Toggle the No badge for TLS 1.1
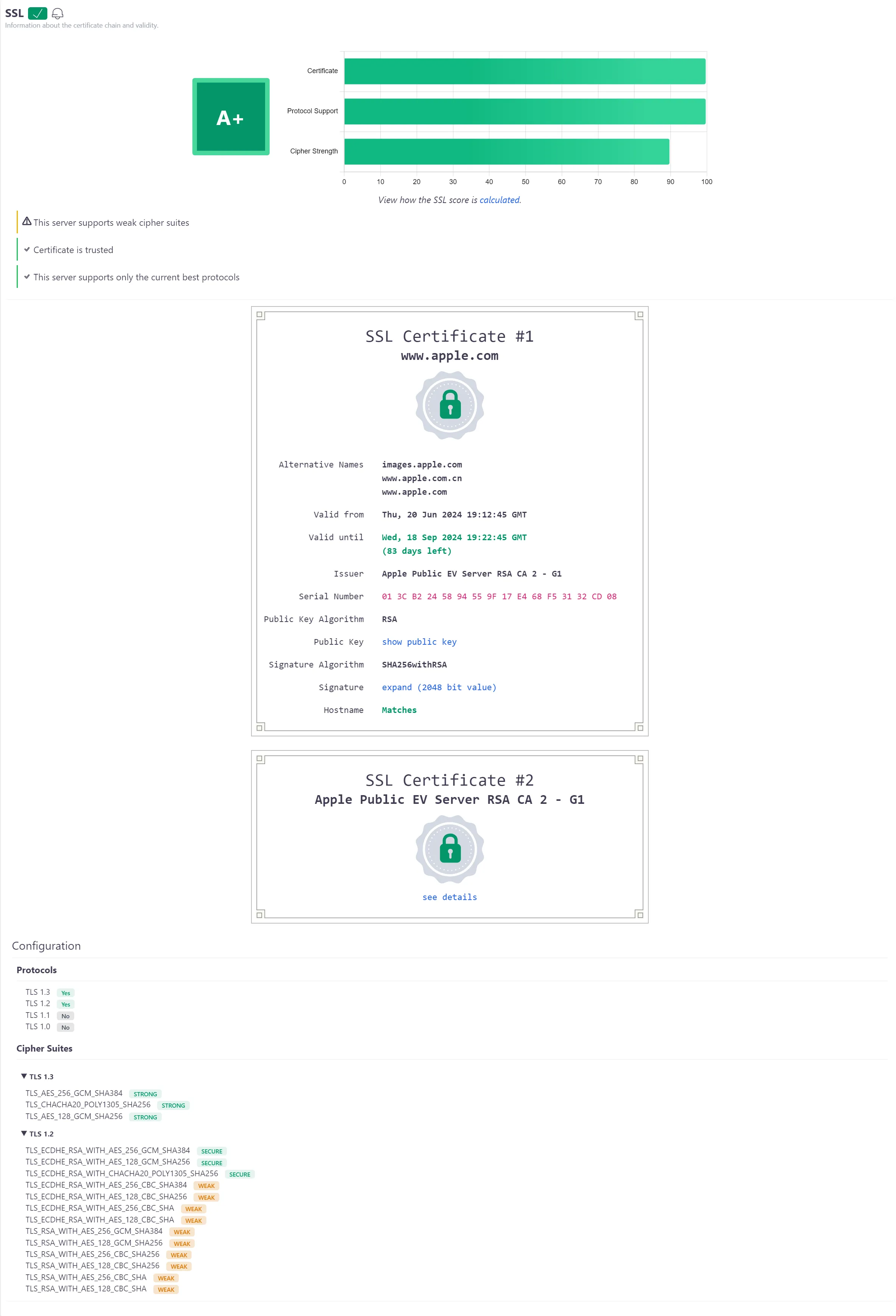The image size is (896, 1316). tap(65, 1015)
